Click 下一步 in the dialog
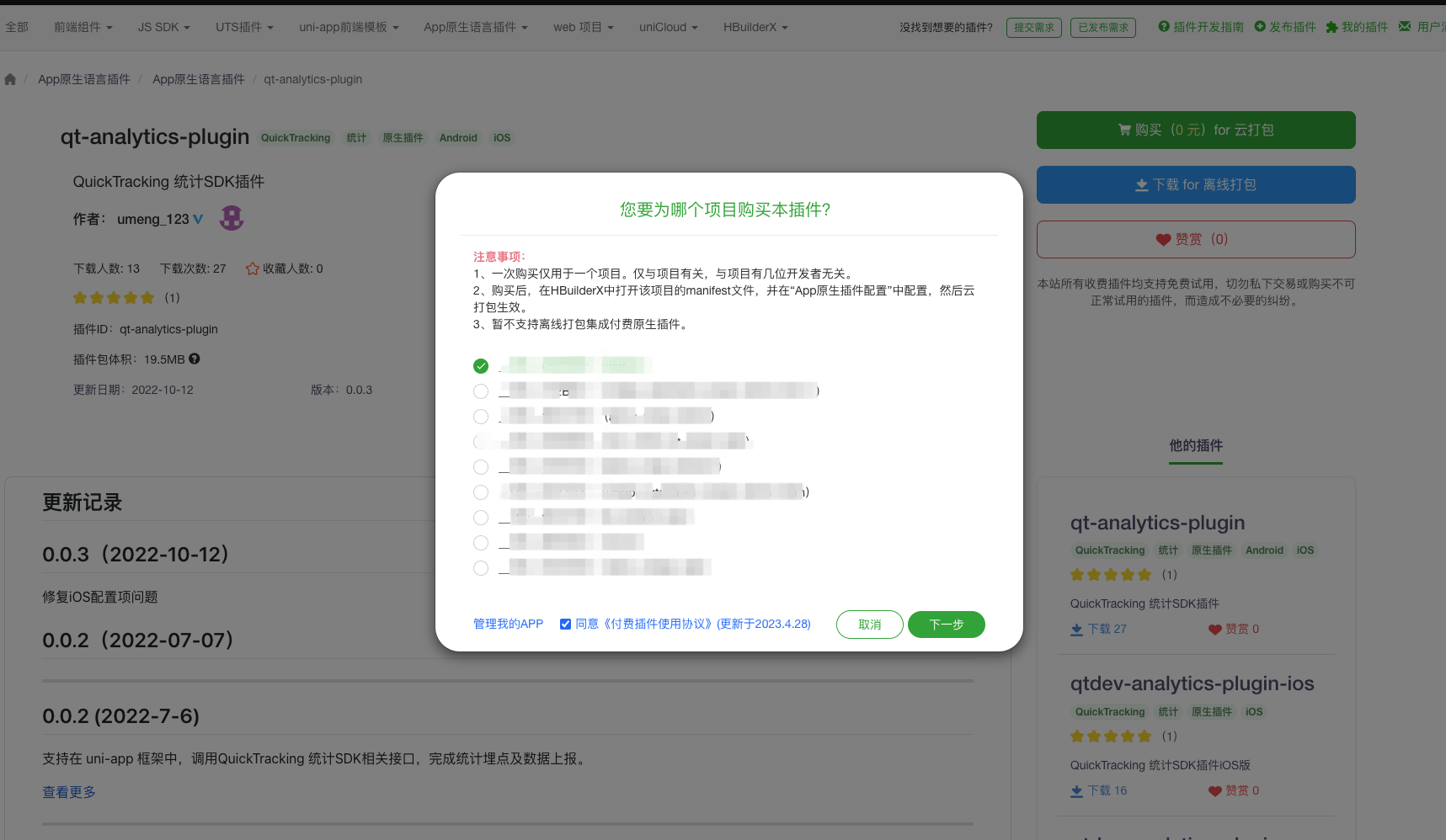 click(x=947, y=625)
